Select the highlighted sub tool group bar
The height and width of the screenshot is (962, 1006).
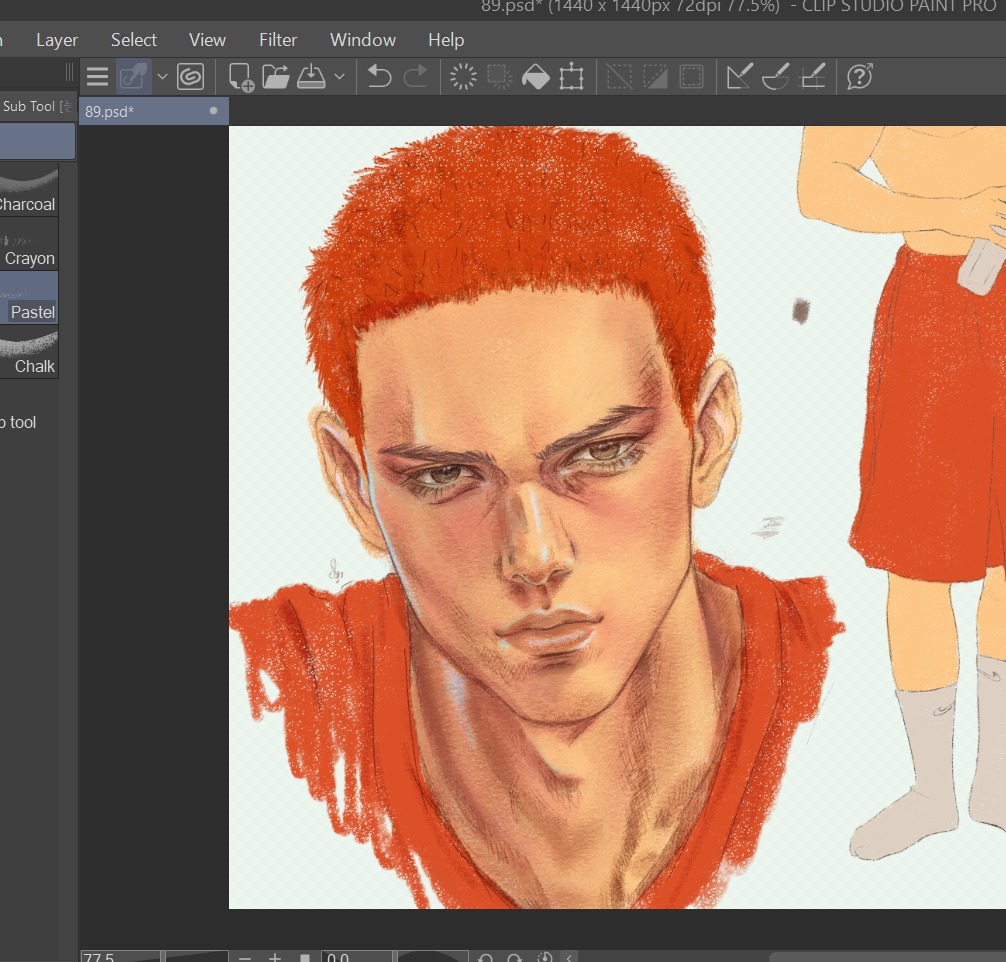point(37,141)
